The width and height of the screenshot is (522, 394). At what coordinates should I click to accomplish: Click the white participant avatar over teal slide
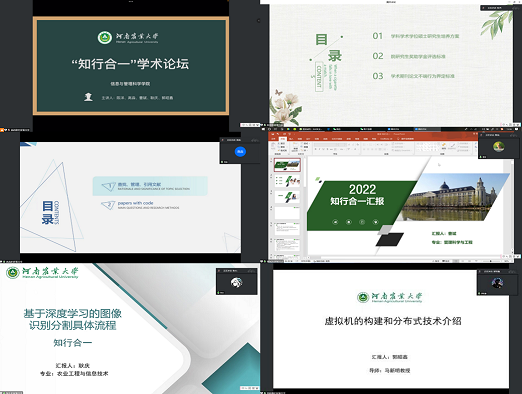236,283
